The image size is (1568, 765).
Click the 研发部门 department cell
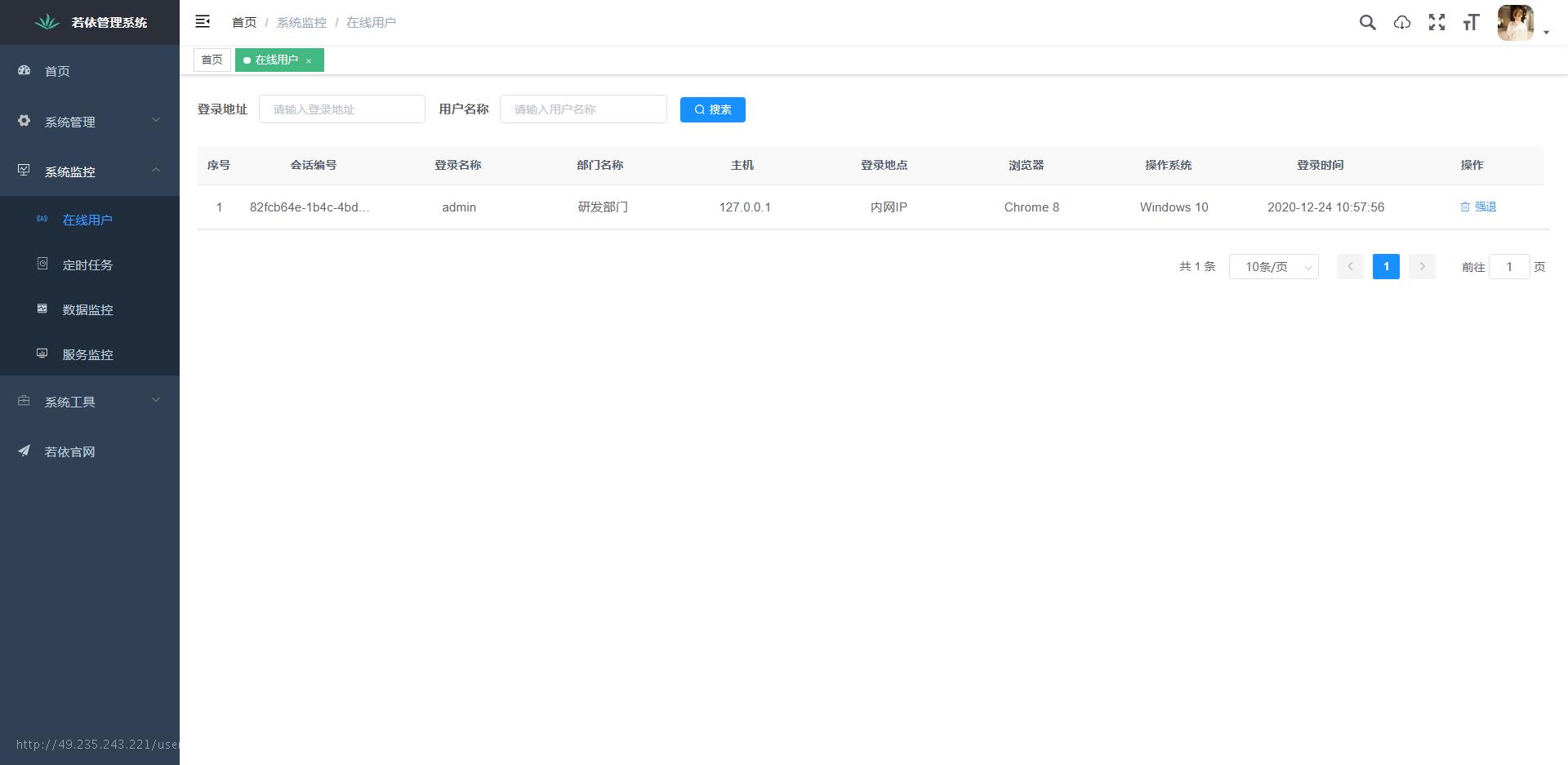603,207
